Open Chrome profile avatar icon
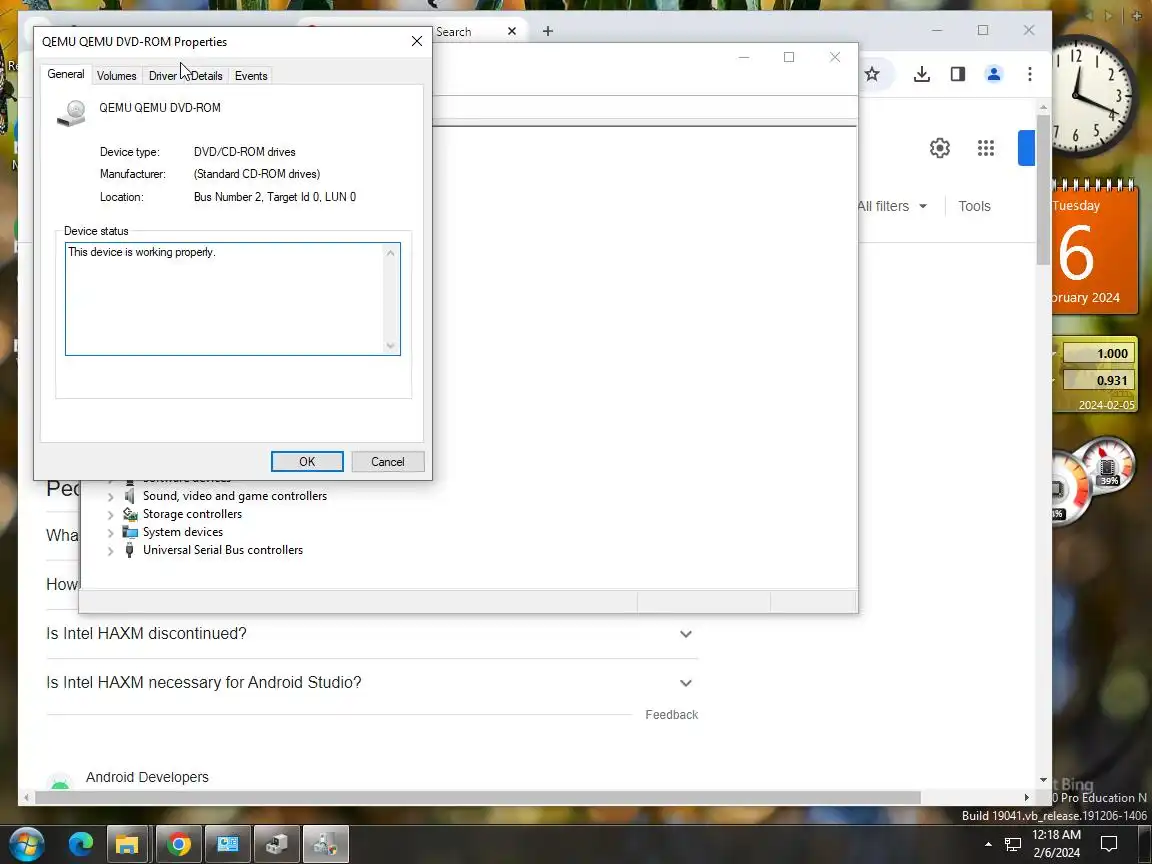Viewport: 1152px width, 864px height. pos(993,73)
